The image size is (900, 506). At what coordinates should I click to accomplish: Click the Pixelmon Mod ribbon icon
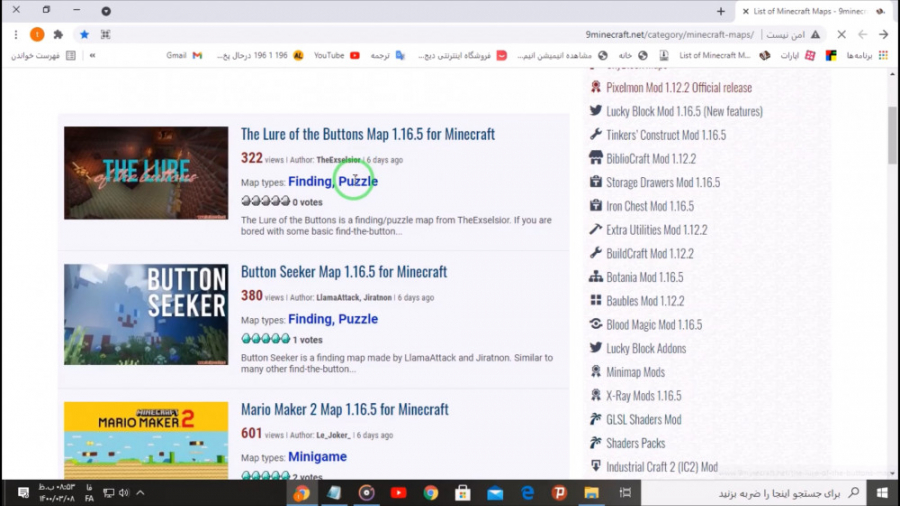coord(595,87)
